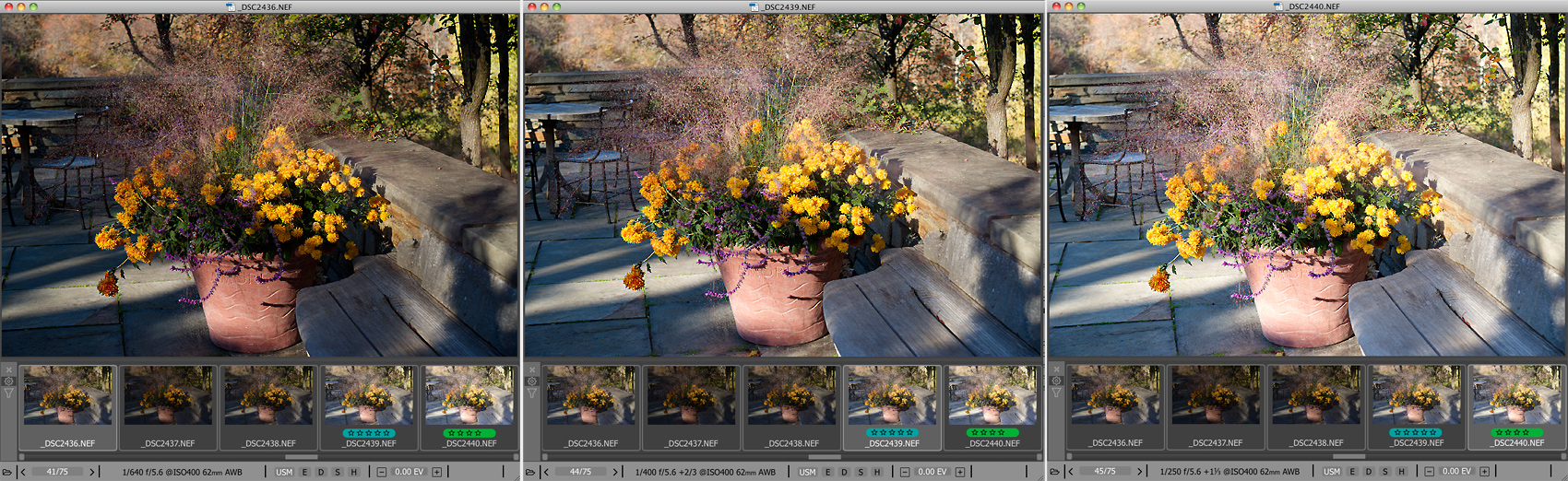Click the open folder icon in the _DSC2440.NEF window
This screenshot has width=1568, height=481.
point(1054,472)
